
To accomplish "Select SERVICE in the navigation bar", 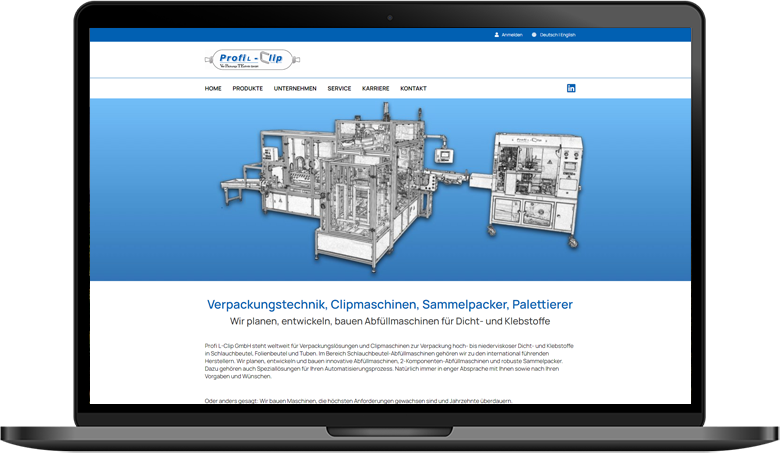I will click(339, 88).
